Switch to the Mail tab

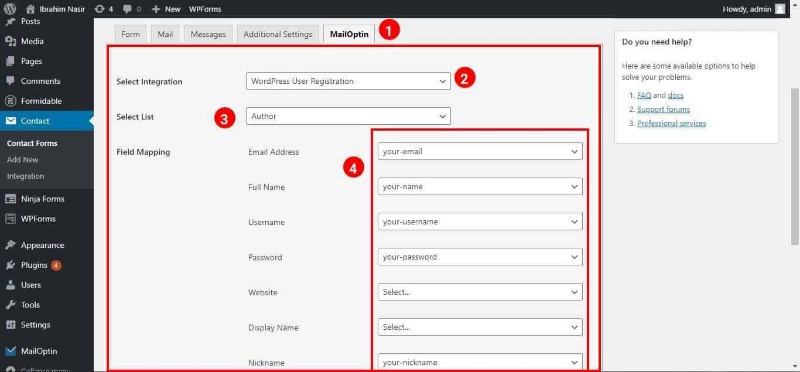pyautogui.click(x=165, y=34)
